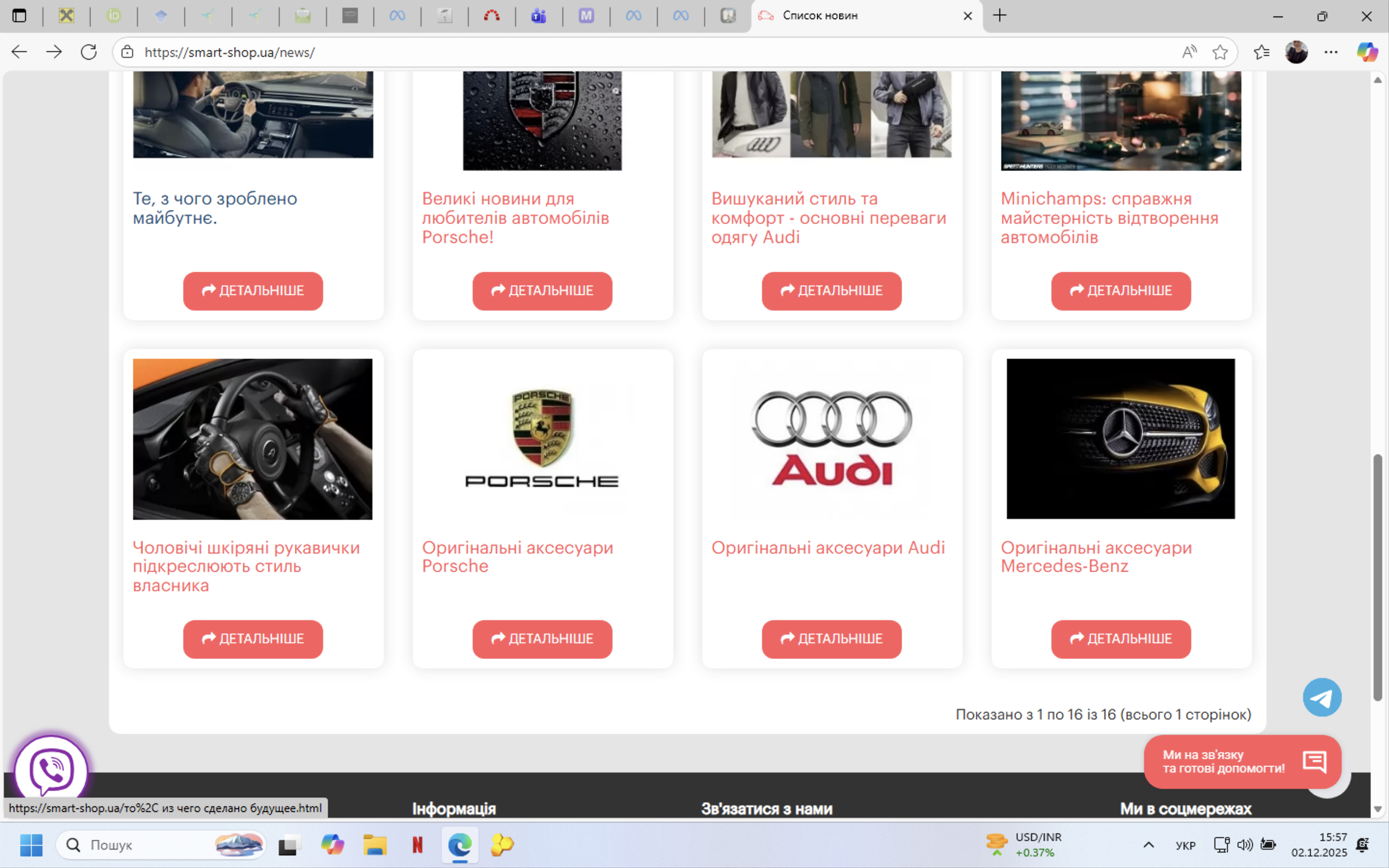Viewport: 1389px width, 868px height.
Task: Open a new browser tab
Action: [999, 15]
